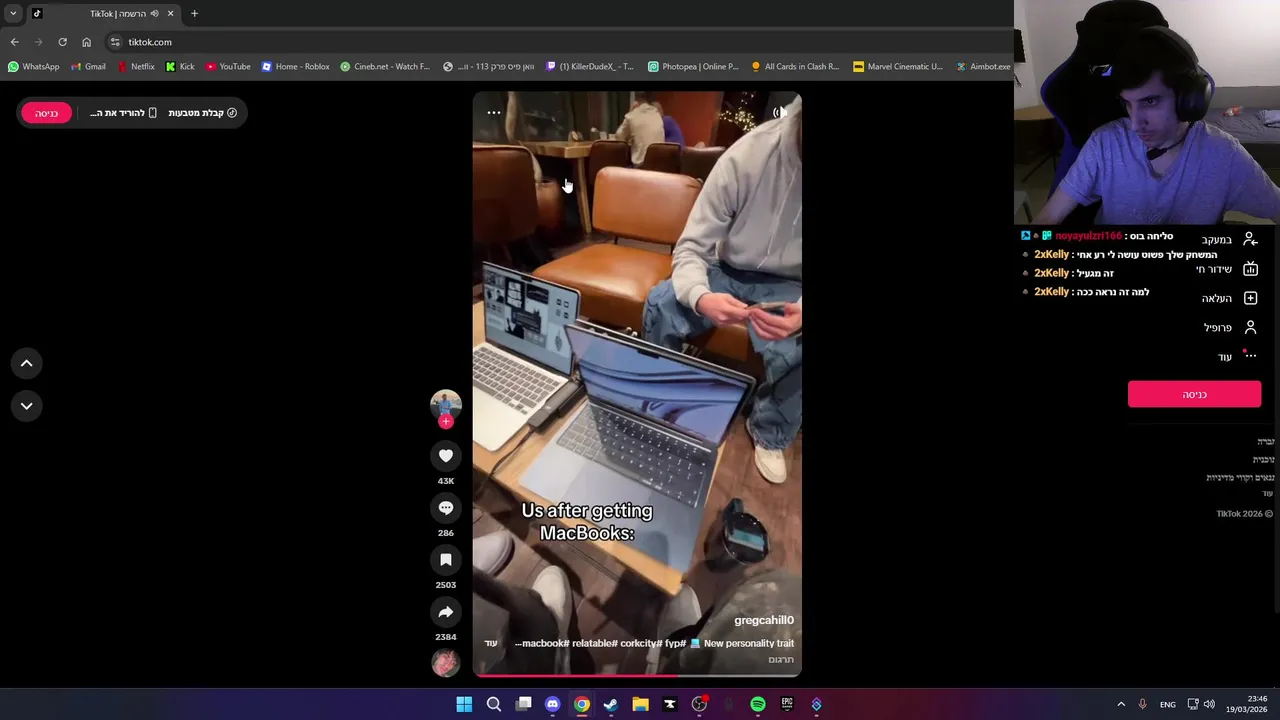Click the קבלת מטבעות get coins button
Image resolution: width=1280 pixels, height=720 pixels.
(203, 113)
